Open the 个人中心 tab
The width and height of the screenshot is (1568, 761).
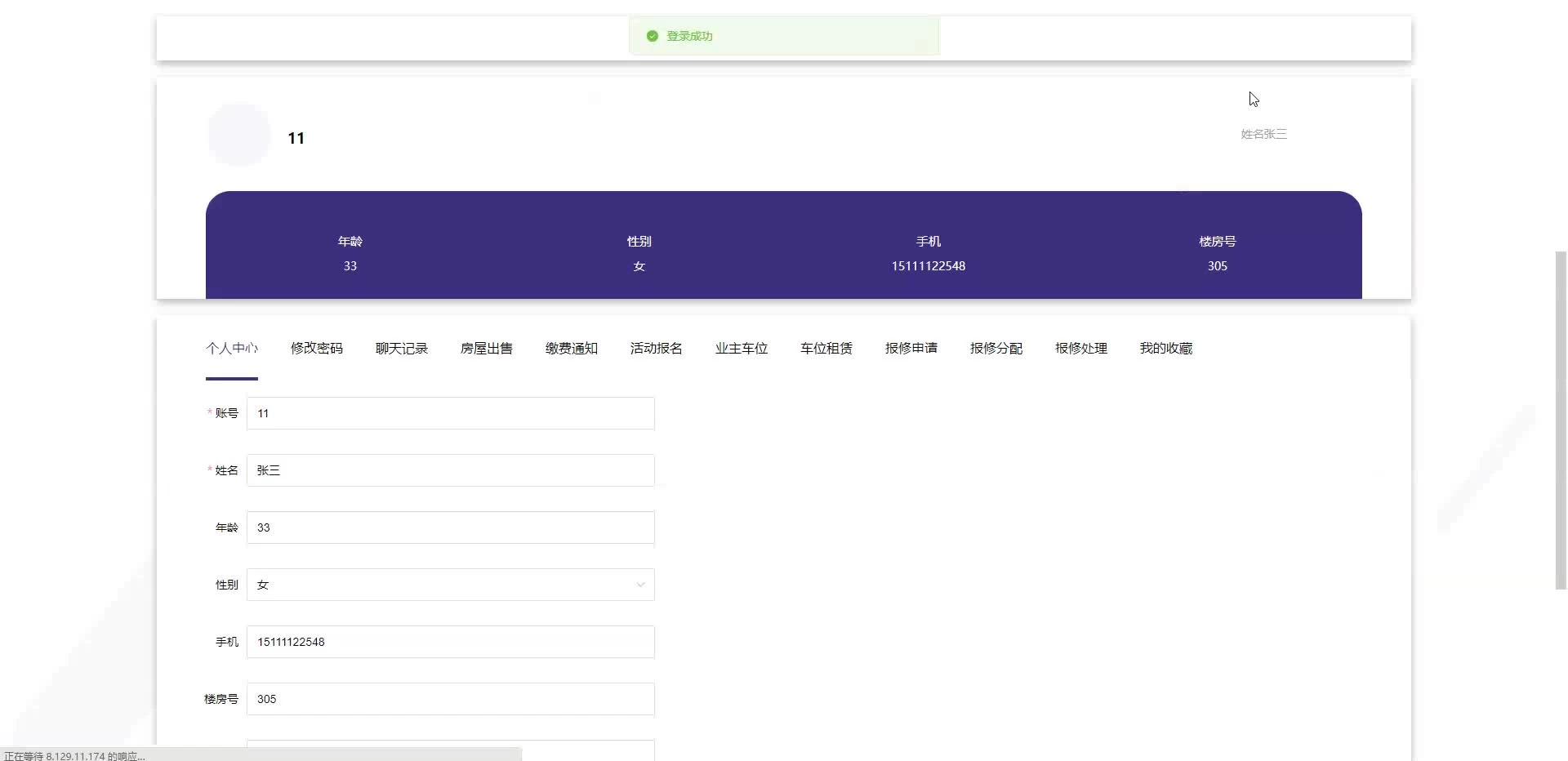tap(232, 349)
